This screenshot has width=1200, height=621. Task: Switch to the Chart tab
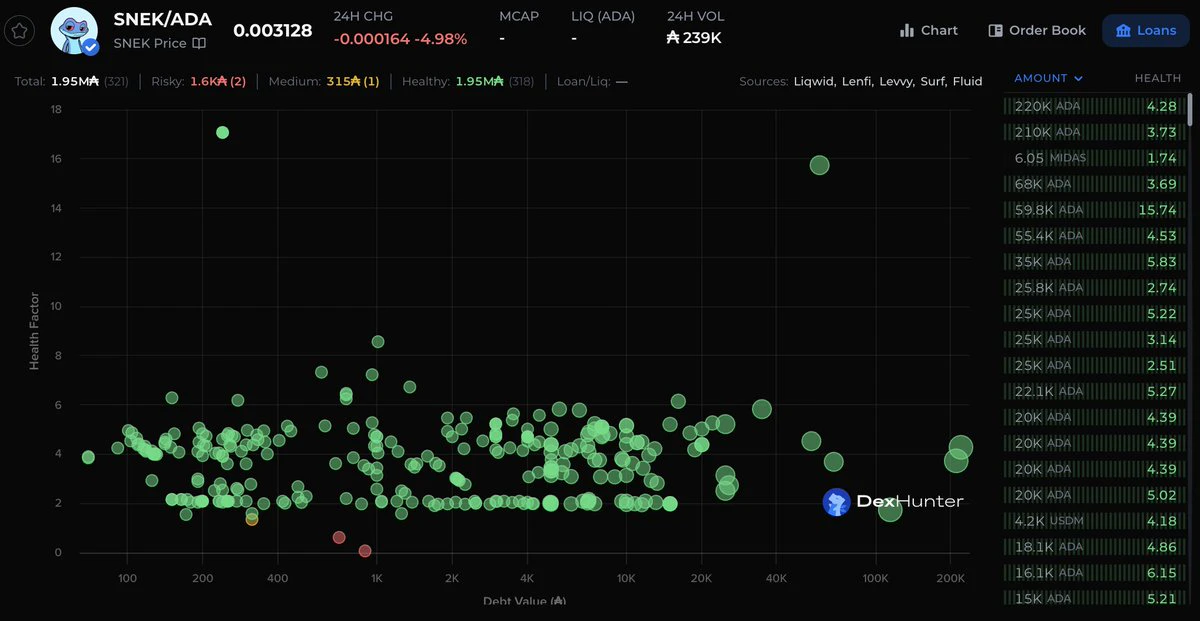point(929,30)
